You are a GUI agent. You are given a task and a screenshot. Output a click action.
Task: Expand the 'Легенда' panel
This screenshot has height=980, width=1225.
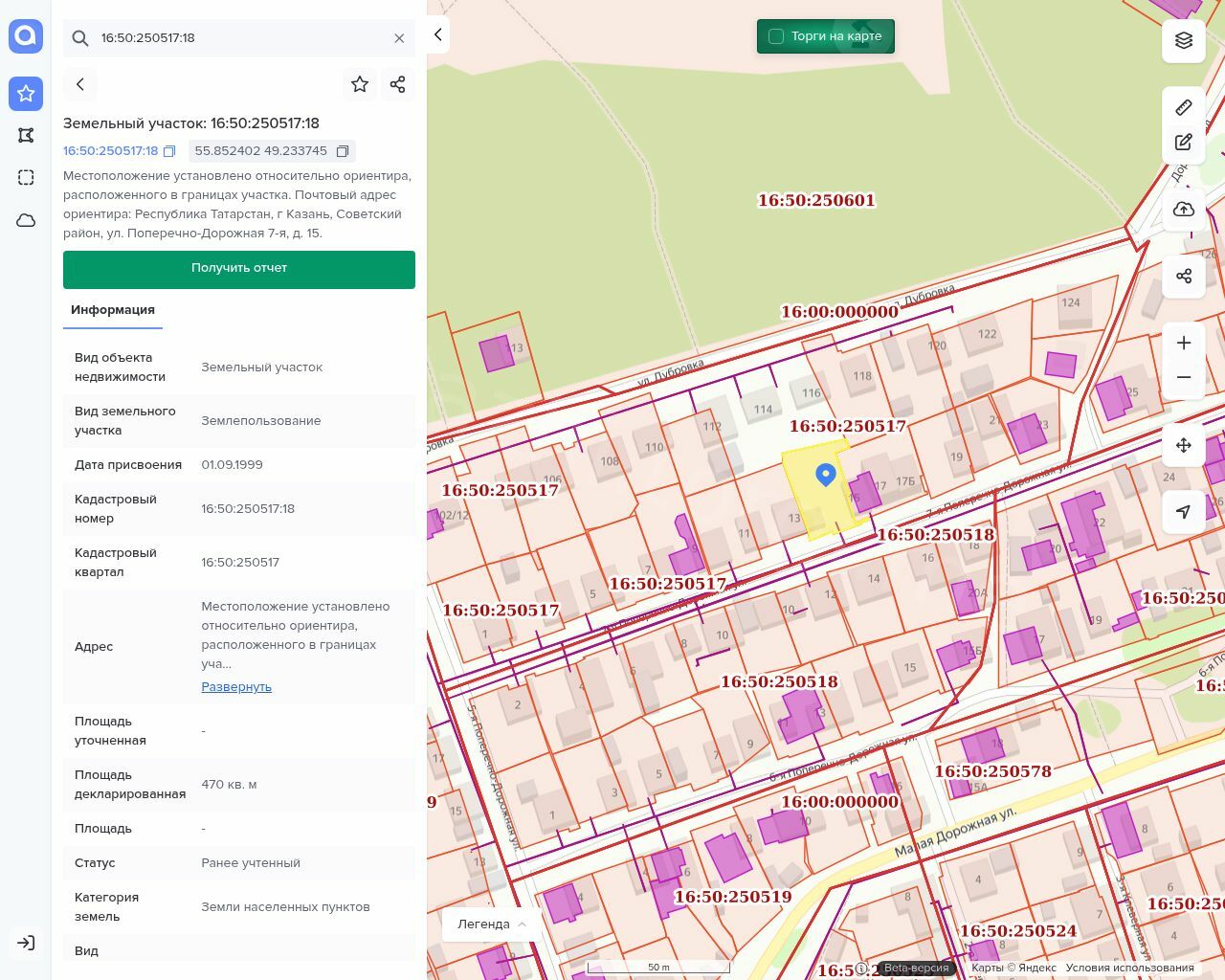[492, 924]
